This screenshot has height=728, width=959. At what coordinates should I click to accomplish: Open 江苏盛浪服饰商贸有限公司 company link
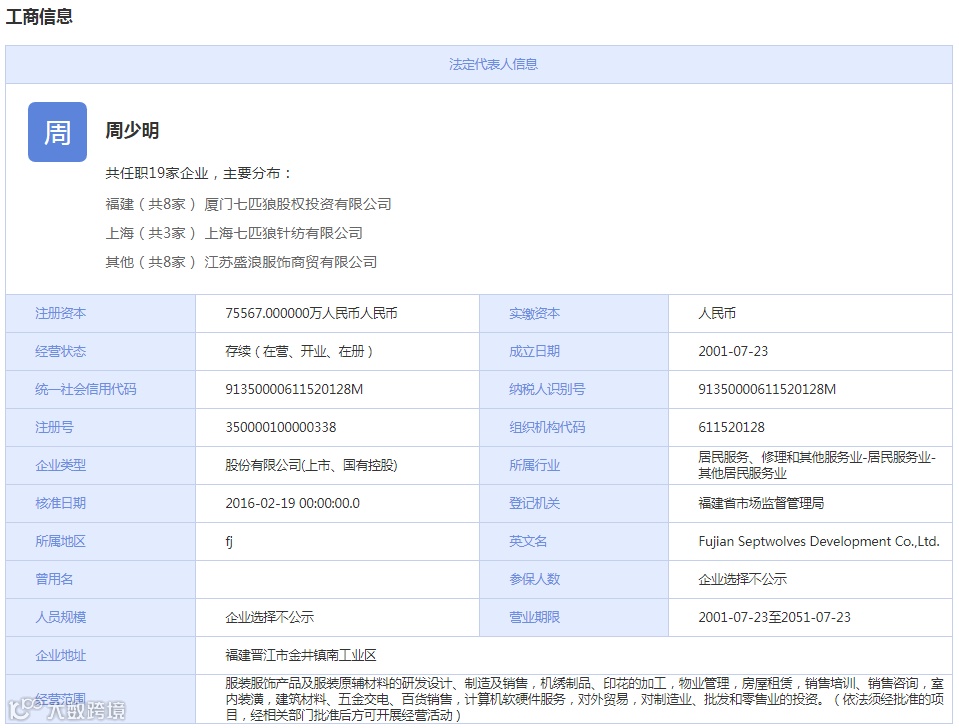tap(291, 262)
